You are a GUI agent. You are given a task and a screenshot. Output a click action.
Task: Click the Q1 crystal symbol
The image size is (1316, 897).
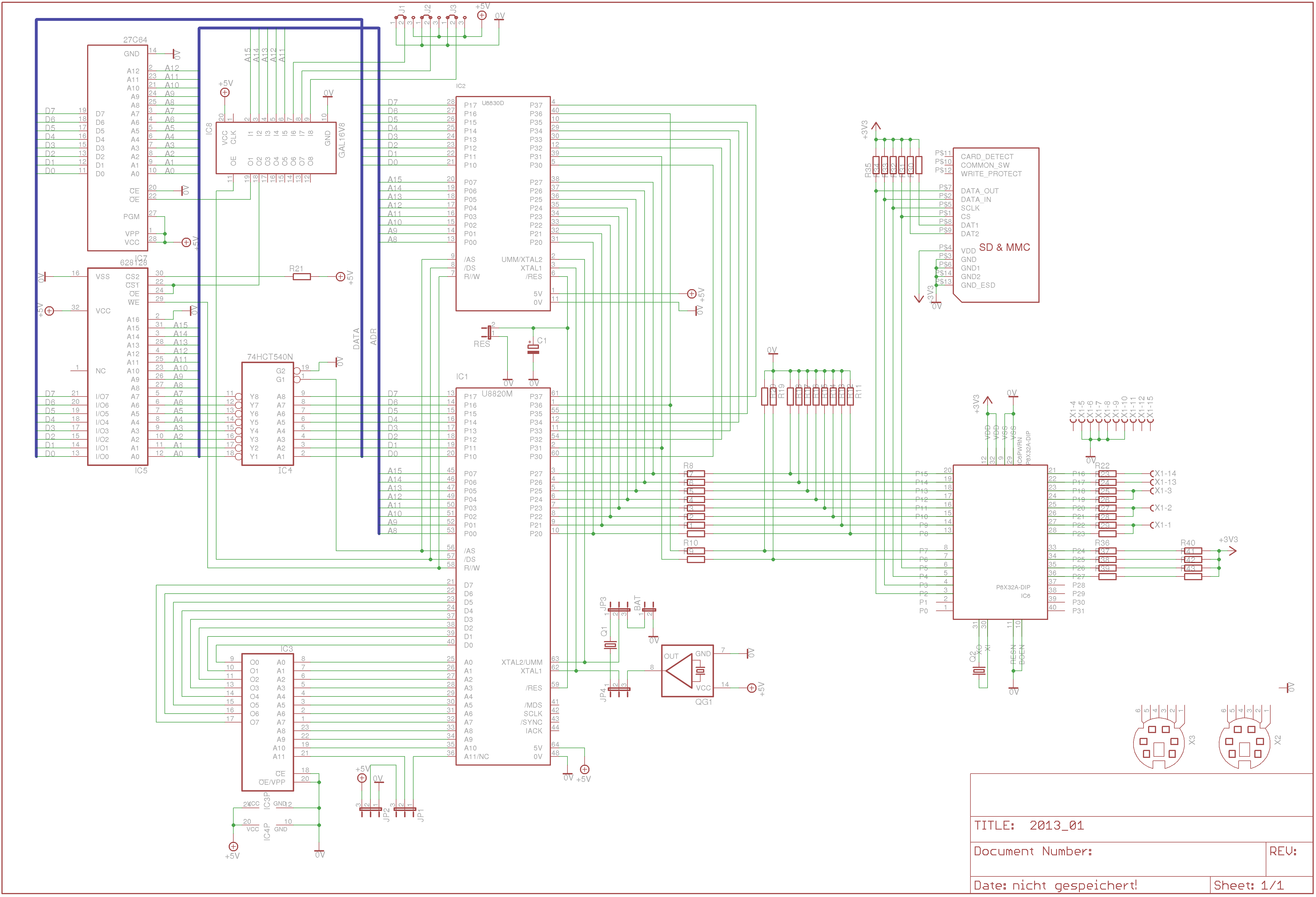coord(610,646)
